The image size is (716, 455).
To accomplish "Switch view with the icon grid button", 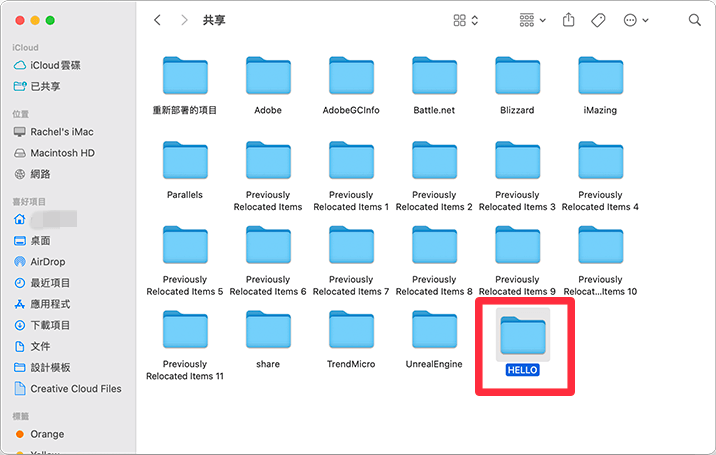I will pos(466,20).
